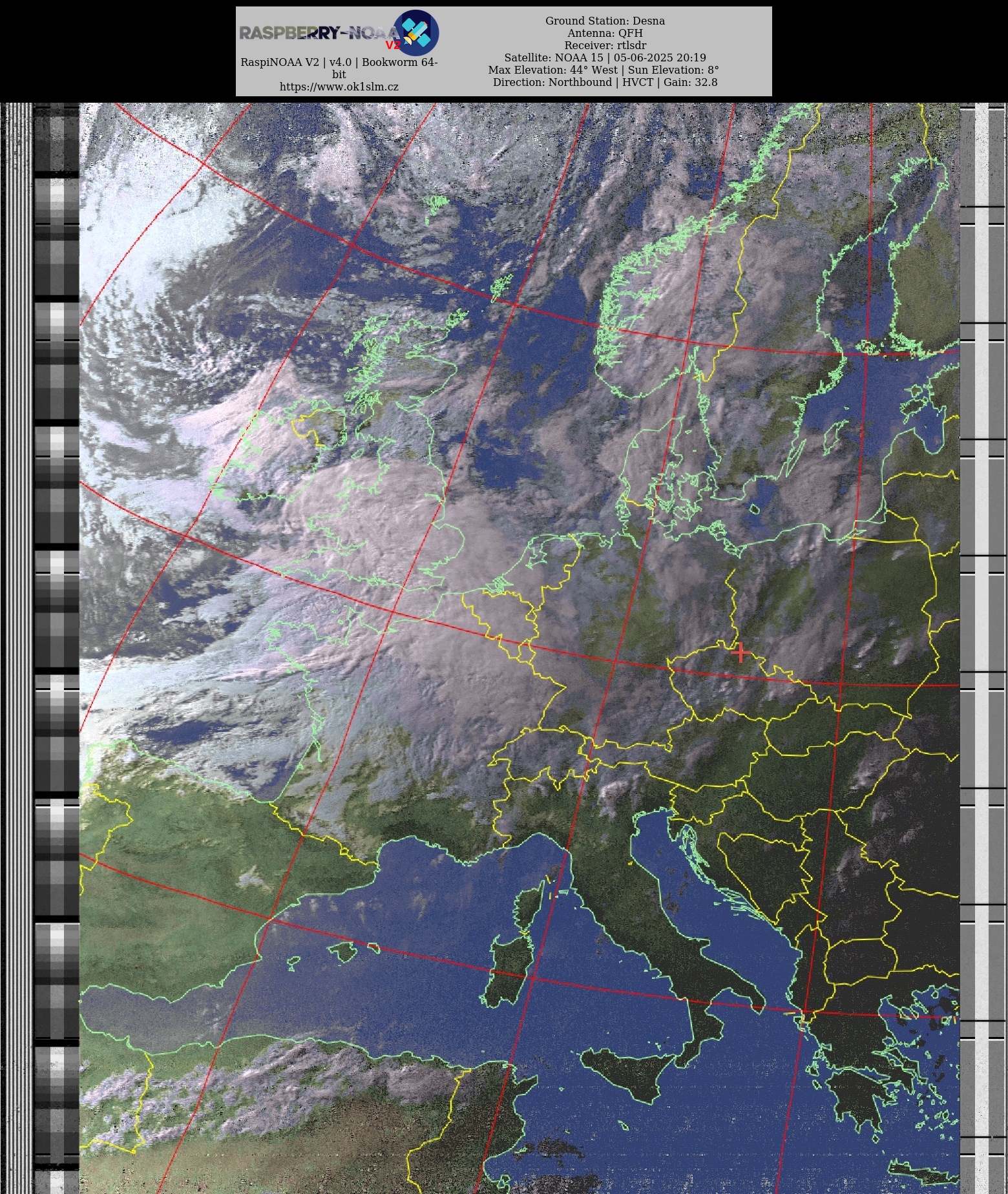Open the https://www.ok1slm.cz link text
This screenshot has height=1194, width=1008.
(x=339, y=87)
